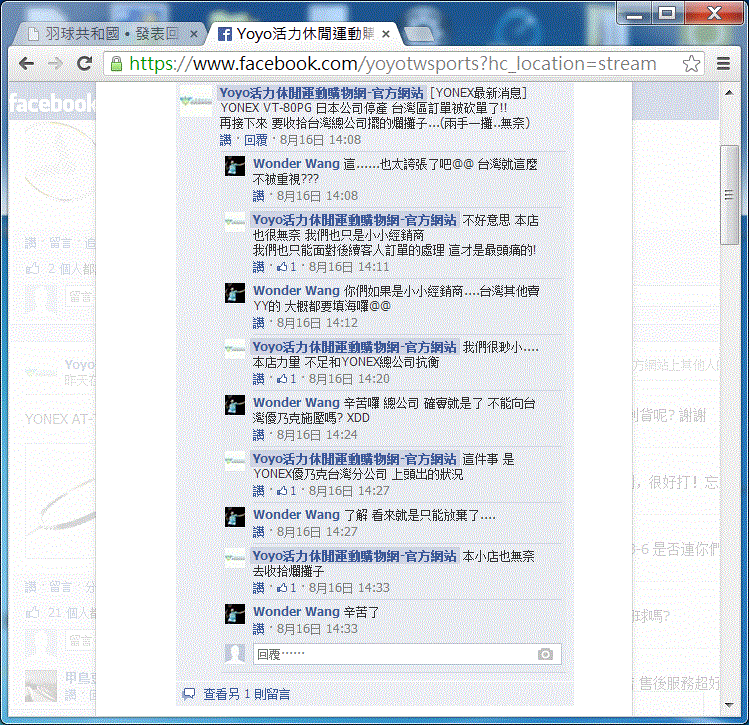This screenshot has width=749, height=725.
Task: Click the 8月16日 14:20 timestamp
Action: [x=349, y=379]
